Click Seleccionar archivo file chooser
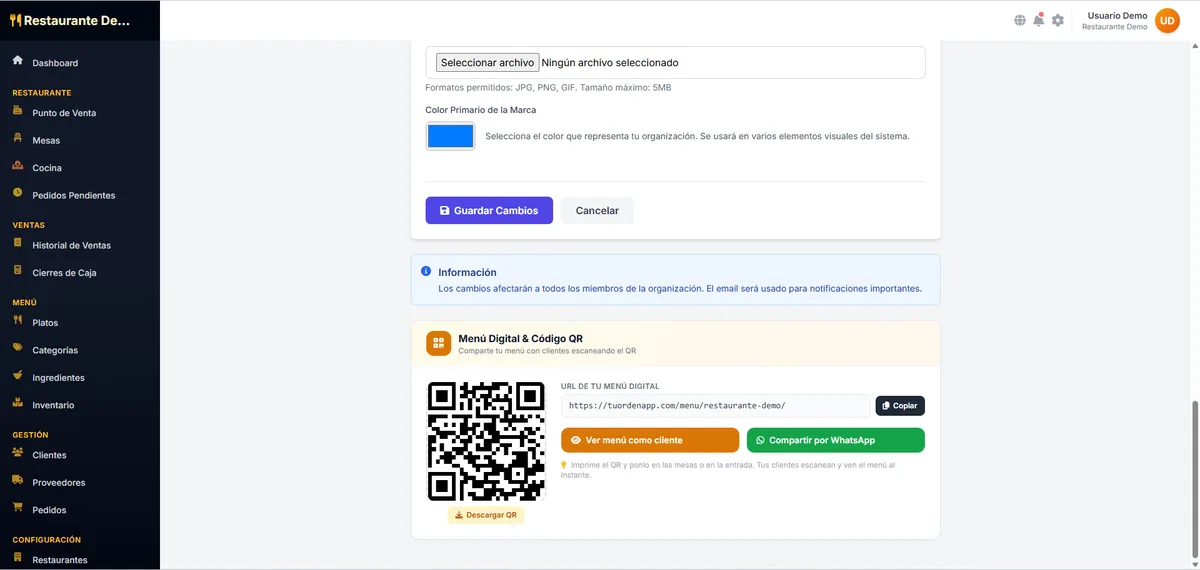The width and height of the screenshot is (1200, 570). click(x=487, y=62)
